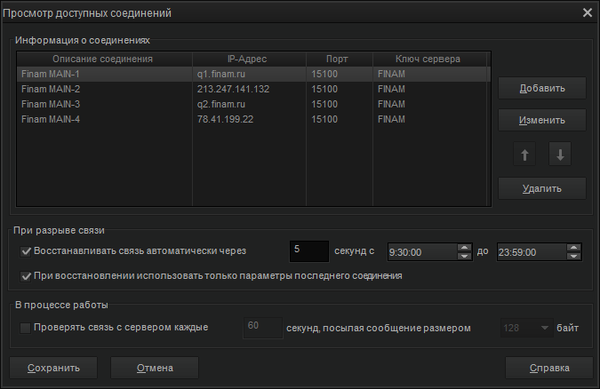Click the Порт column header
The width and height of the screenshot is (600, 389).
coord(339,59)
